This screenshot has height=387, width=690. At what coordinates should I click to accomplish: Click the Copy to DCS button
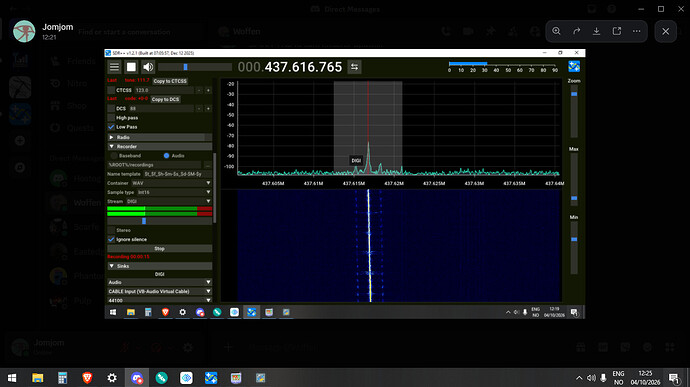[x=165, y=100]
